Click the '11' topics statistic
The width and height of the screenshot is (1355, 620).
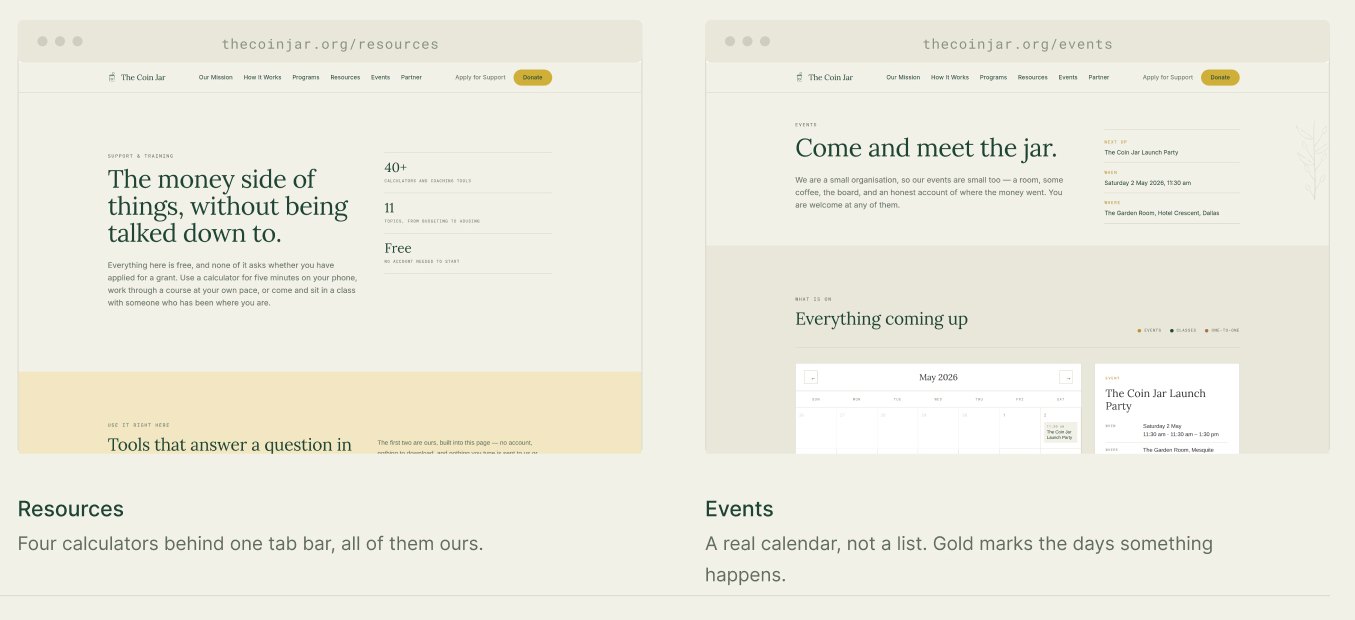389,208
